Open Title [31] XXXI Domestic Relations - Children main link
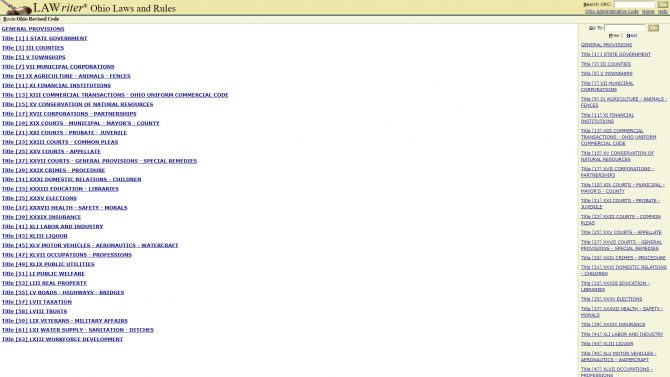670x377 pixels. [71, 180]
